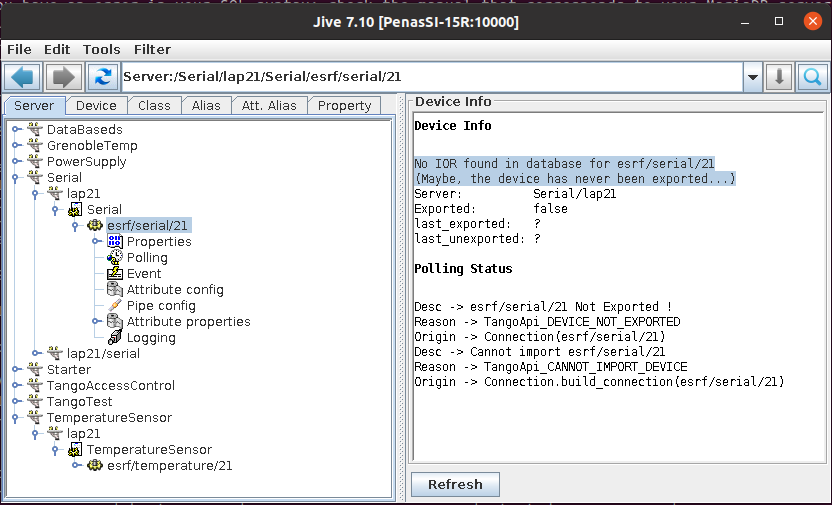Screen dimensions: 832x505
Task: Click the Attribute config icon
Action: click(x=115, y=289)
